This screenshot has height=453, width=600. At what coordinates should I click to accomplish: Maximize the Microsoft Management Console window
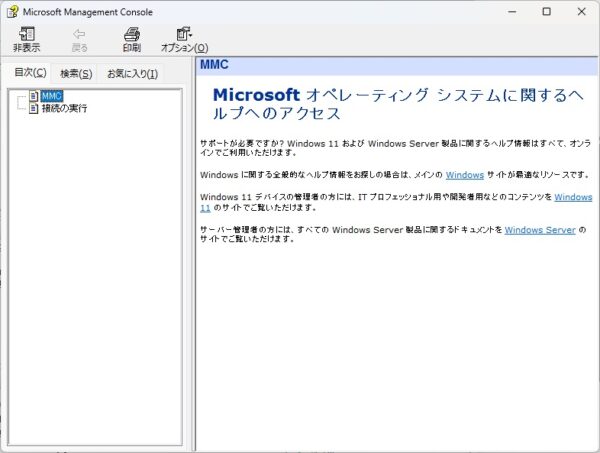(x=547, y=12)
